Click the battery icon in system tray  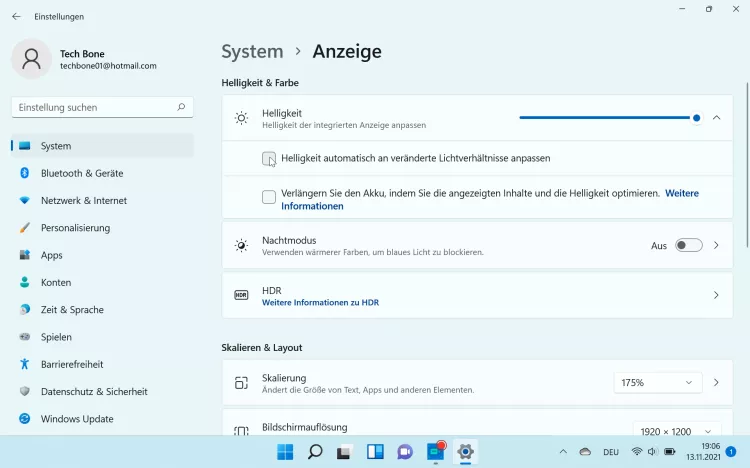tap(670, 451)
